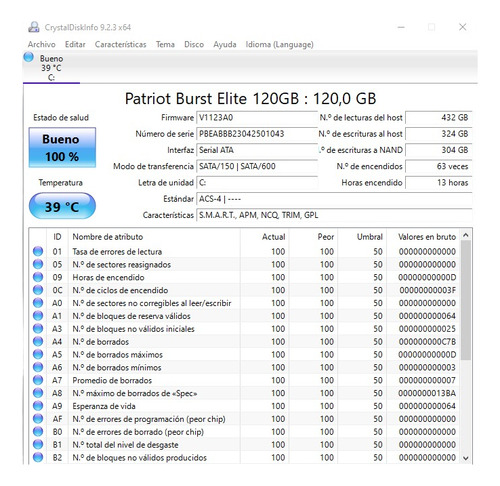Click status orb for attribute AF errores de programación
500x486 pixels.
(x=38, y=419)
